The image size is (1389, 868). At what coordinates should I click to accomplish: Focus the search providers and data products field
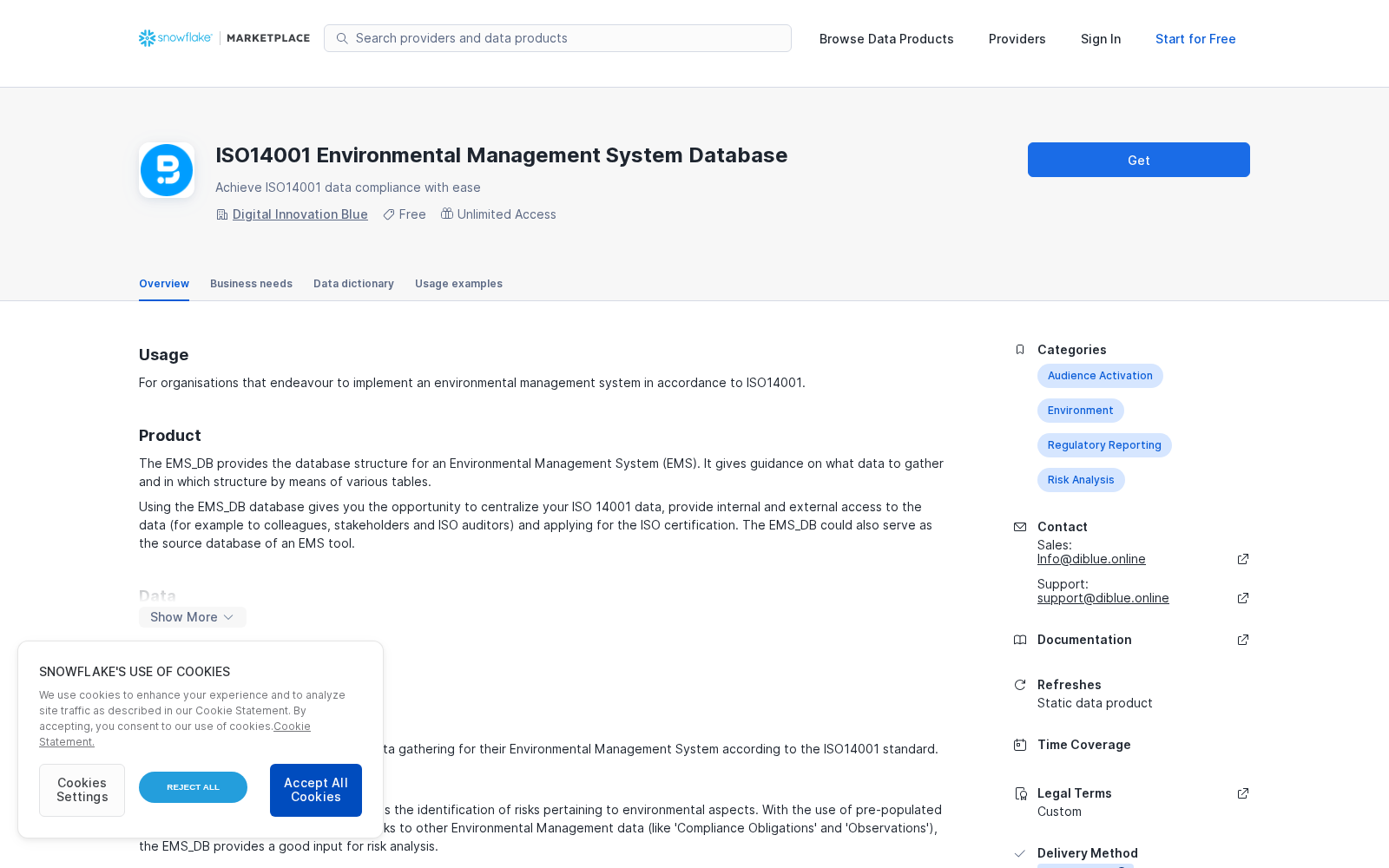point(557,38)
